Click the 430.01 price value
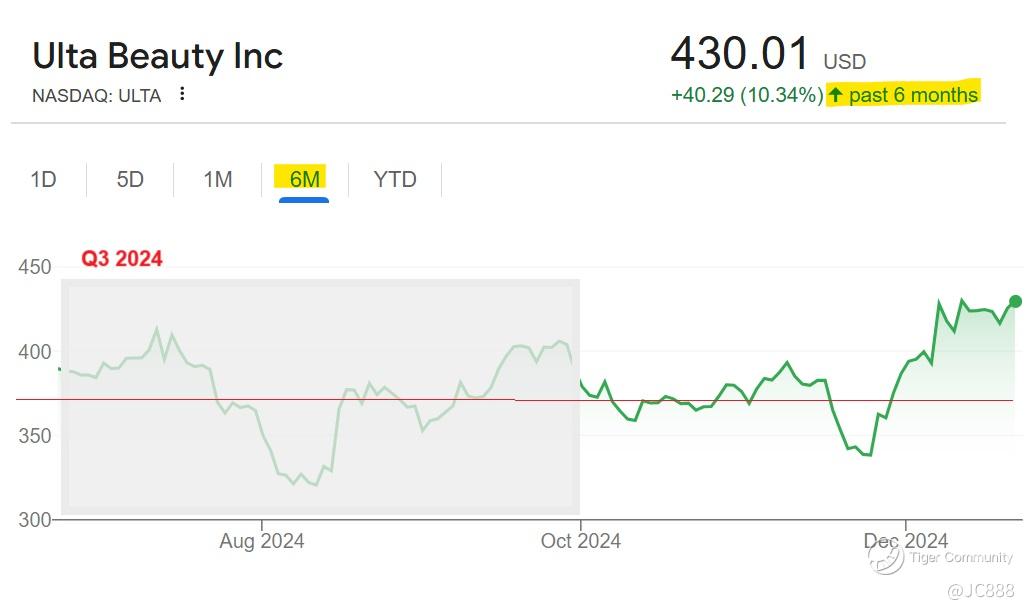The width and height of the screenshot is (1034, 614). point(739,54)
